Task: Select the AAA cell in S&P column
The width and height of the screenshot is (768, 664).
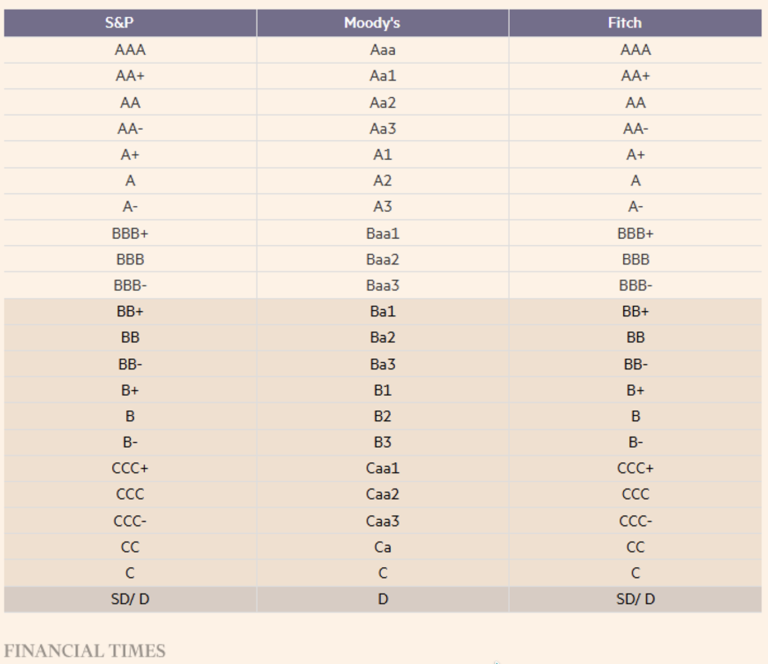Action: [x=130, y=50]
